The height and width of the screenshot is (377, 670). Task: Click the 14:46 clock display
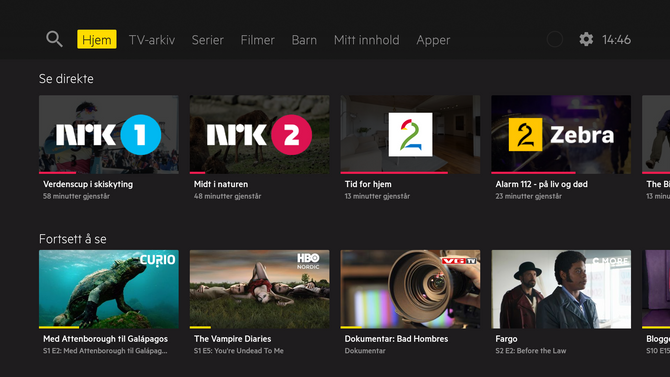[x=616, y=40]
